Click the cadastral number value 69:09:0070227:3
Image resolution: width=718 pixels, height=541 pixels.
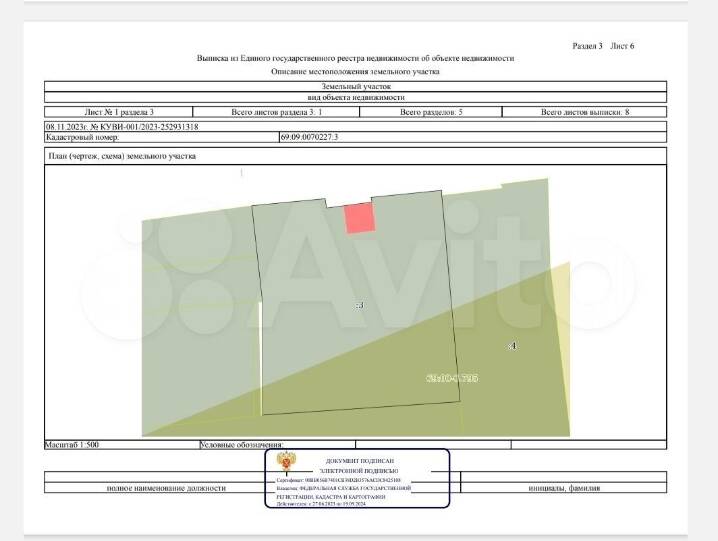coord(310,137)
